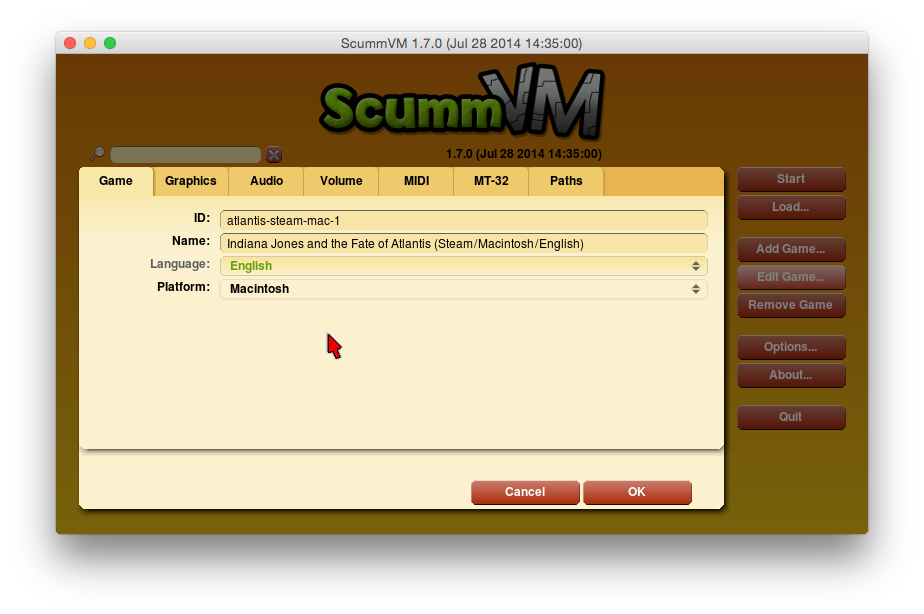Open the Language dropdown showing English
Screen dimensions: 924x614
tap(464, 266)
